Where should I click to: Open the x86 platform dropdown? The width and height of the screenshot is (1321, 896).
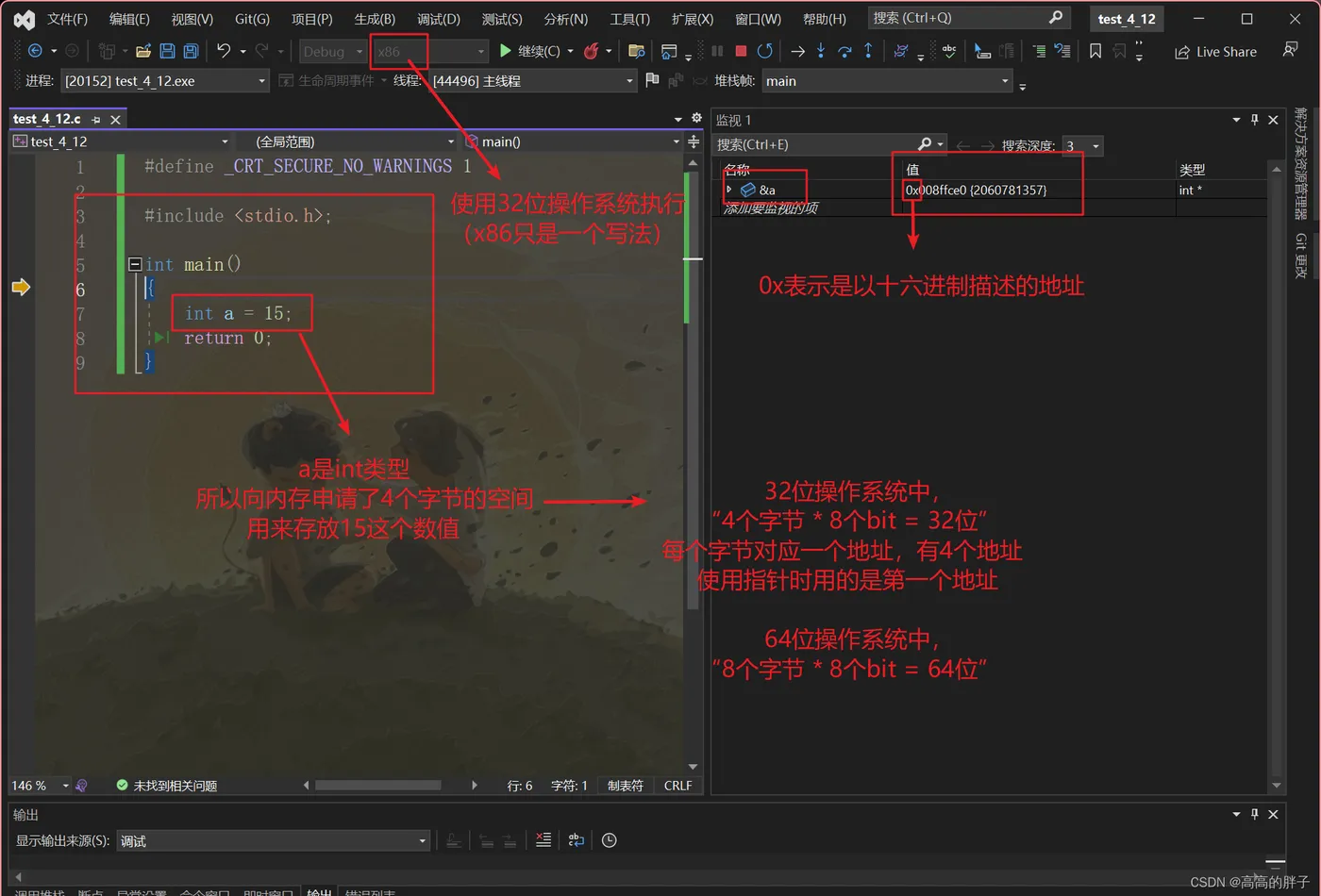431,51
